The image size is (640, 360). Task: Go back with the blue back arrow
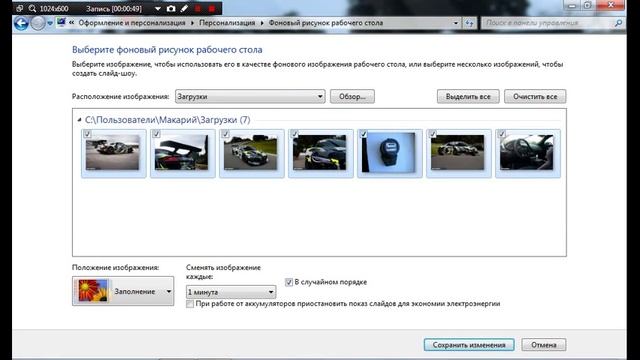point(21,23)
